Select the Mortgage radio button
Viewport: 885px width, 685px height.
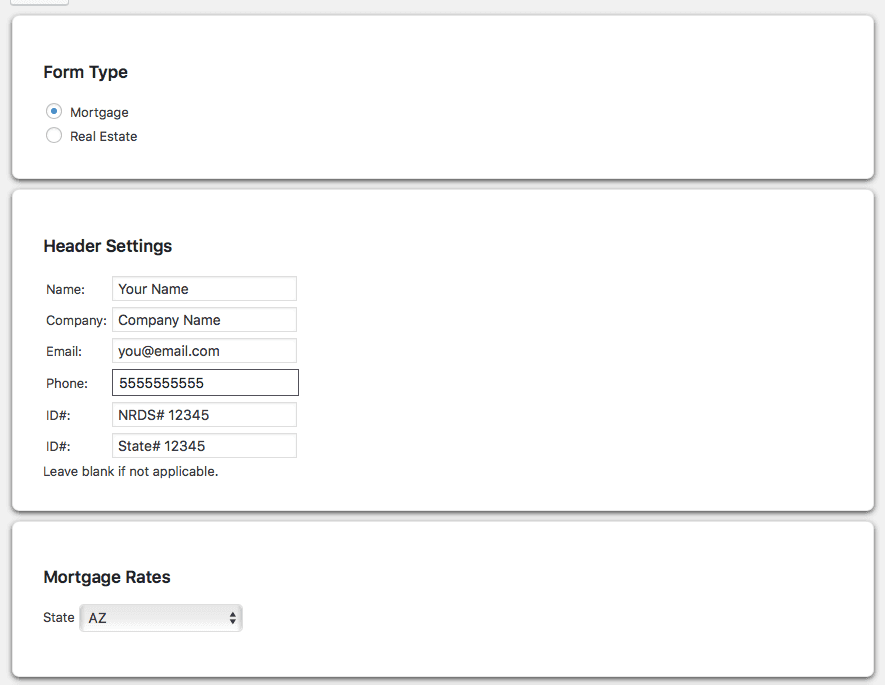pos(54,111)
